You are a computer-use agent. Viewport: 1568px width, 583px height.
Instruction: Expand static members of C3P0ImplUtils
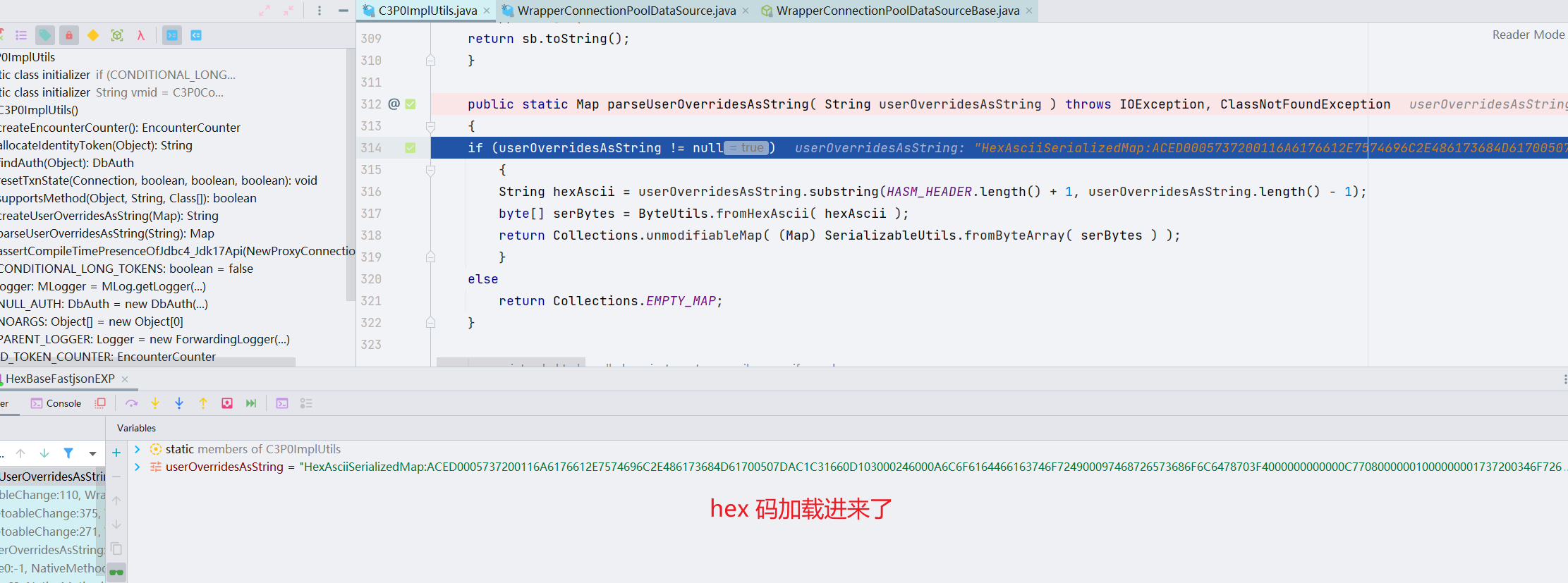pos(138,449)
